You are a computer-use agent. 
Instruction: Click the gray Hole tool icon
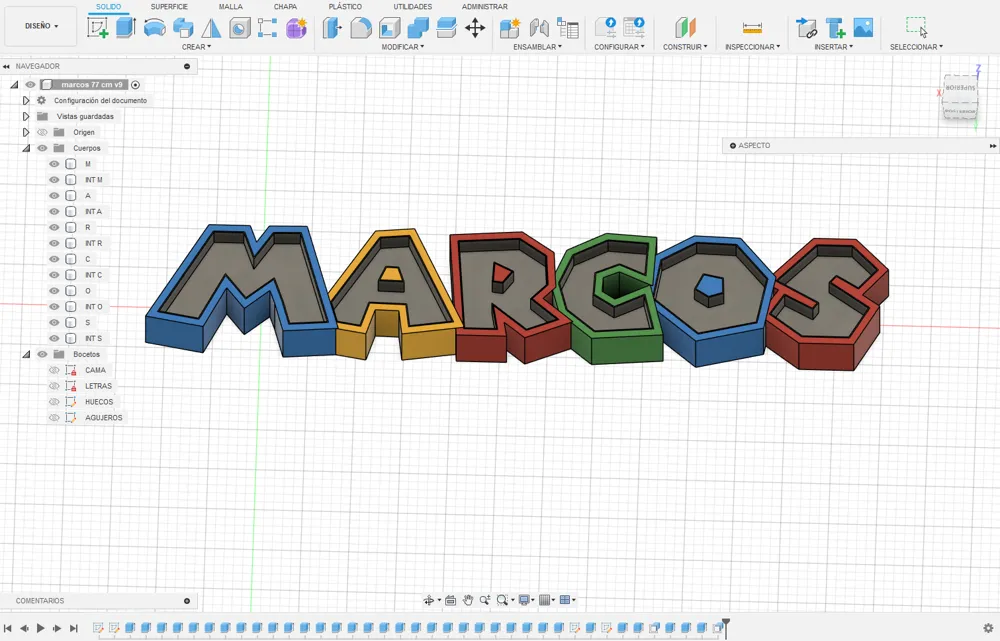[240, 28]
